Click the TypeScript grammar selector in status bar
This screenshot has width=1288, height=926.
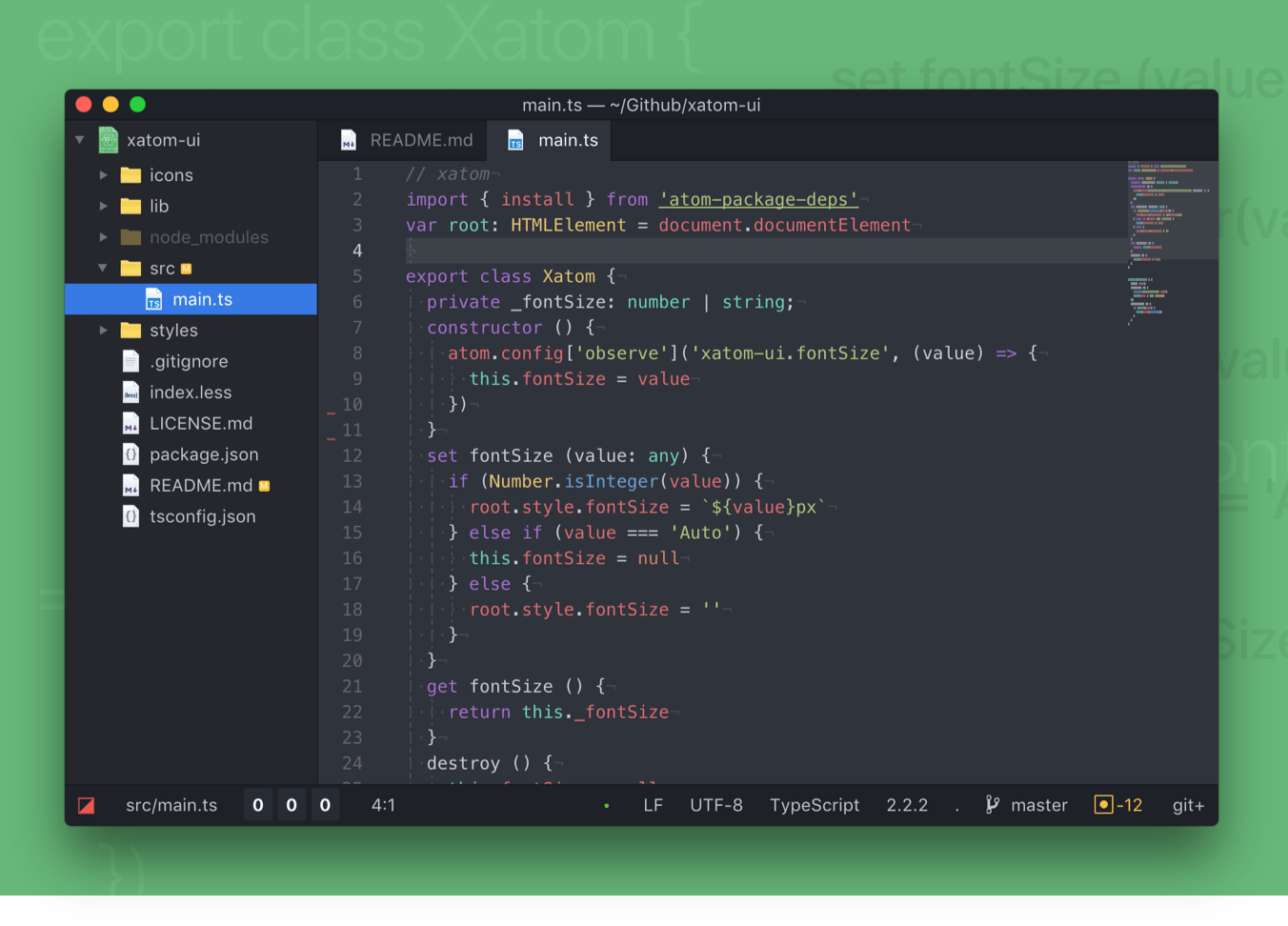(x=815, y=805)
